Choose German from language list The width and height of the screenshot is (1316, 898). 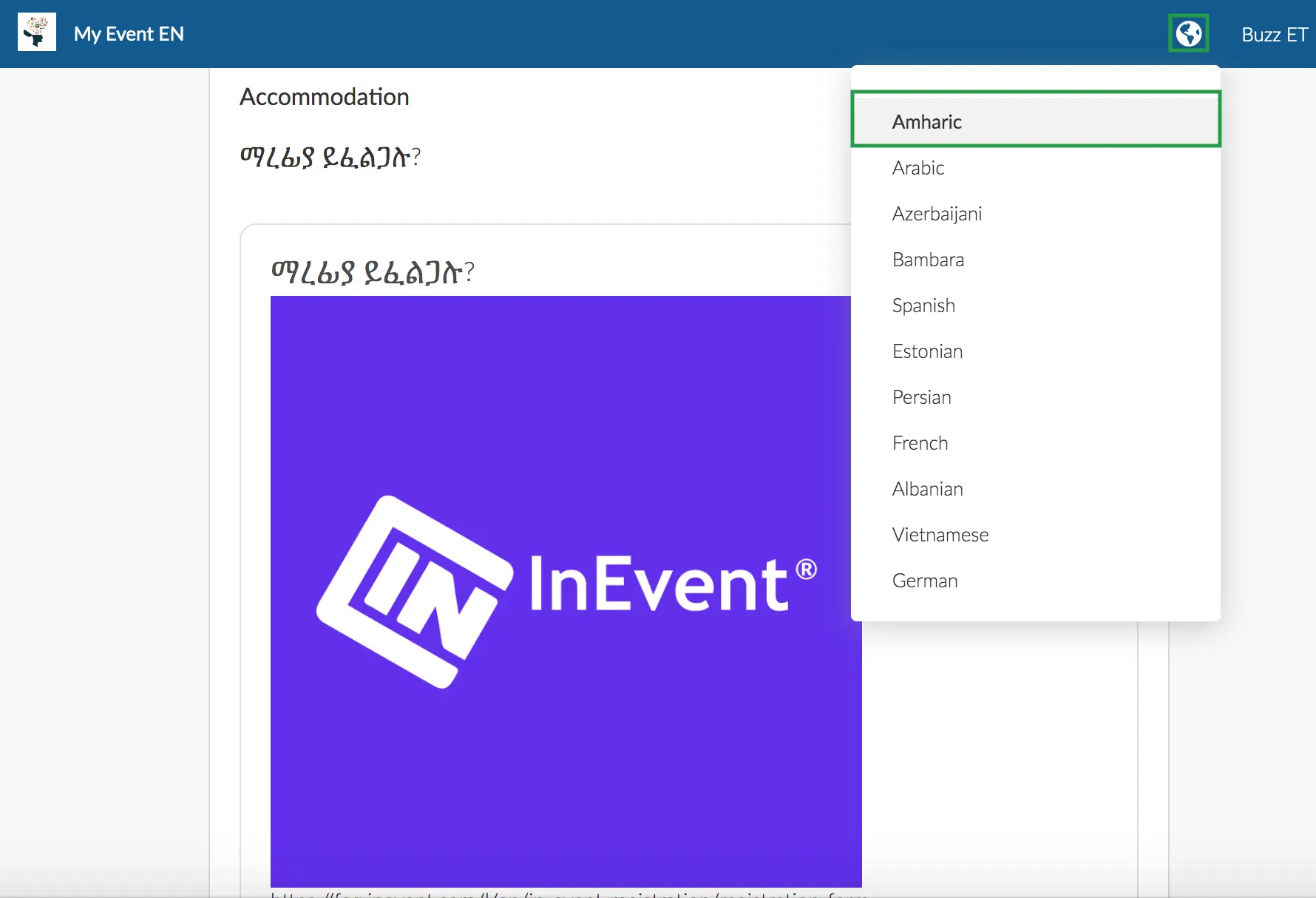pos(1035,581)
